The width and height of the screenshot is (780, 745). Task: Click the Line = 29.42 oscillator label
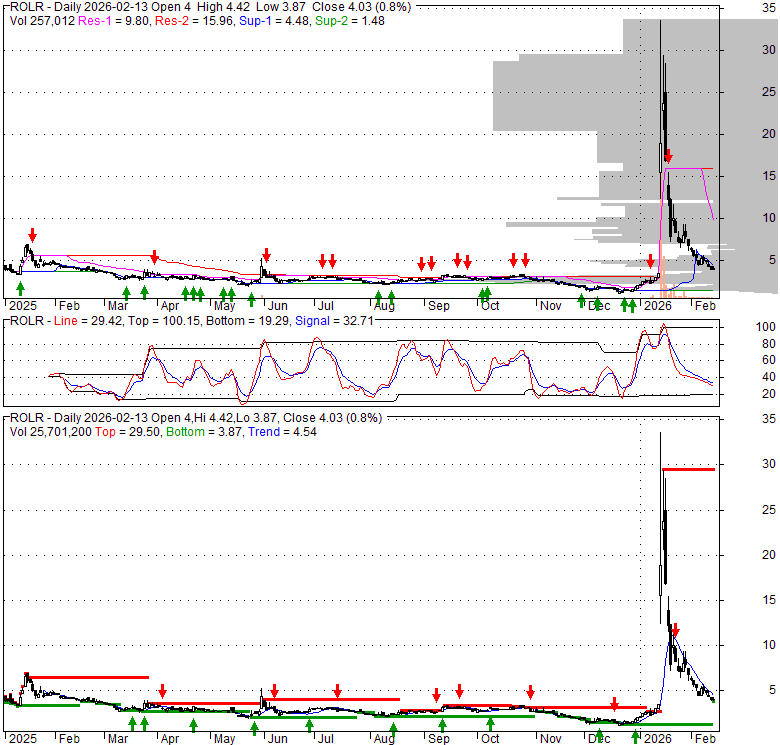[x=88, y=321]
